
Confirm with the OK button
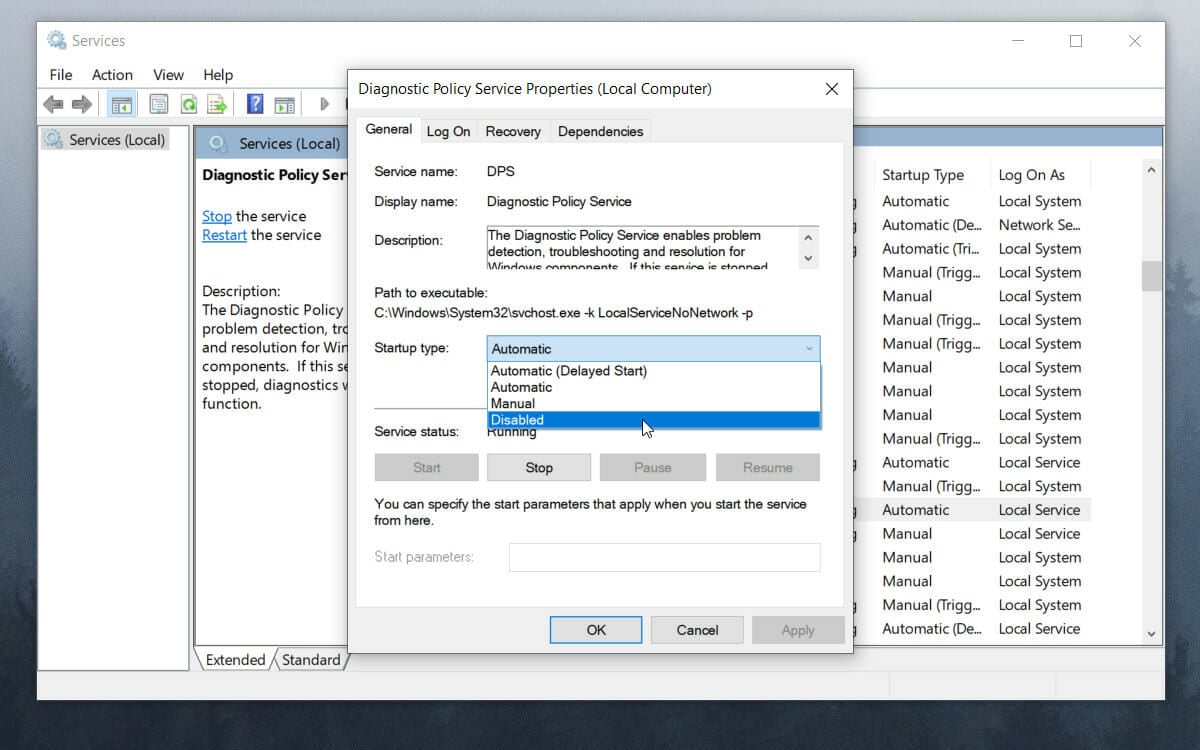(596, 630)
